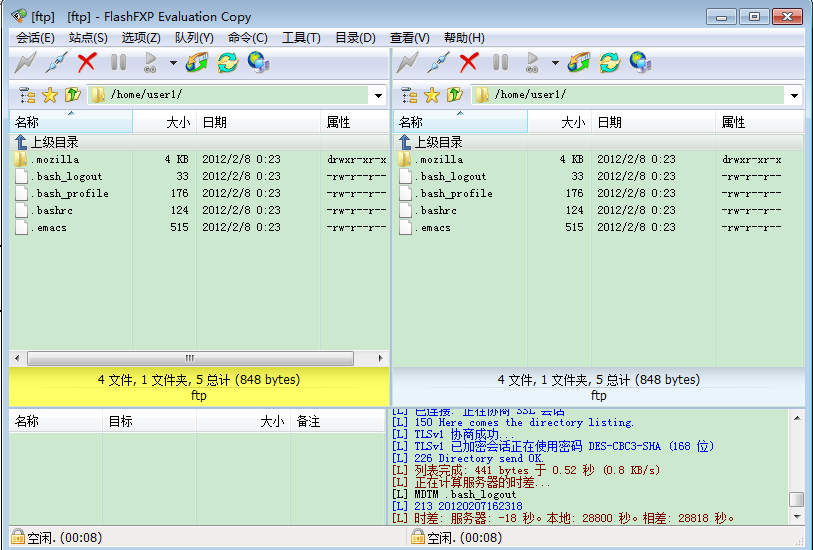The height and width of the screenshot is (550, 813).
Task: Open the 站点(S) menu
Action: [x=88, y=38]
